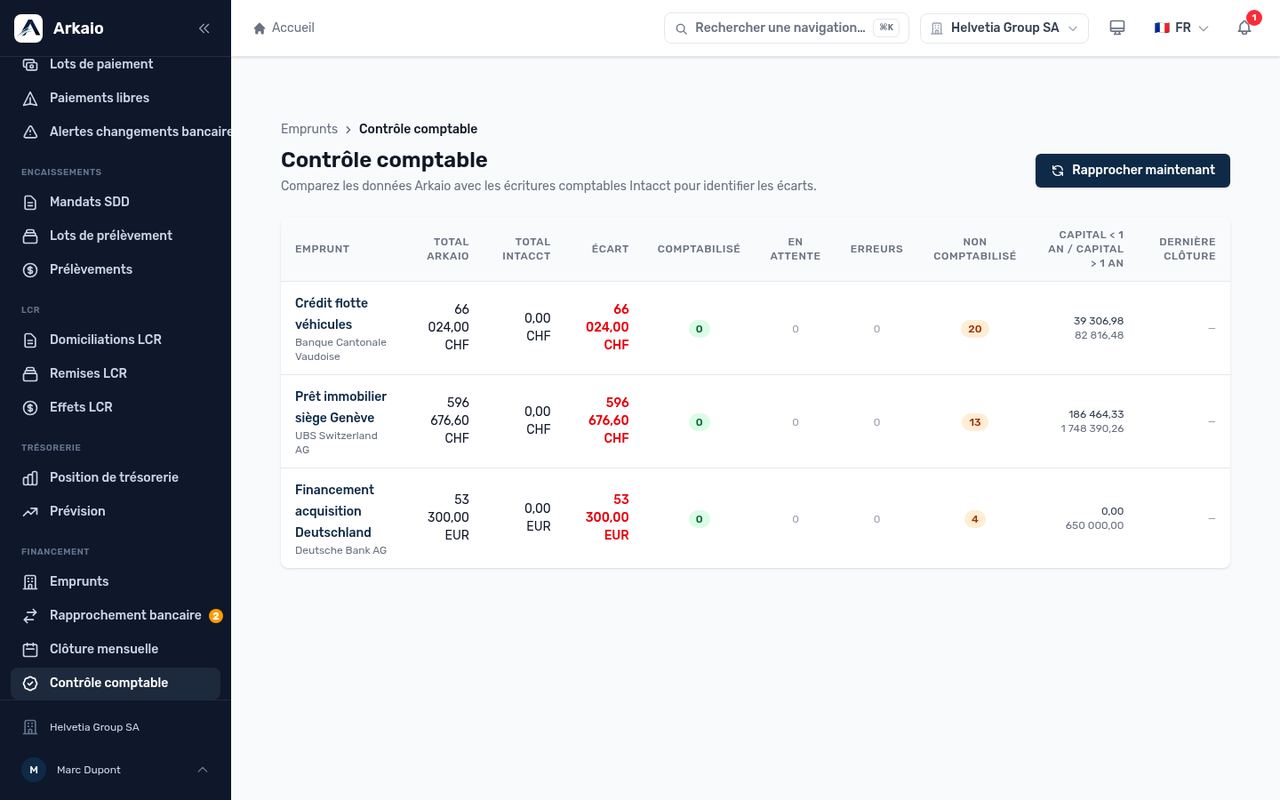Click the Mandats SDD document icon

(30, 202)
